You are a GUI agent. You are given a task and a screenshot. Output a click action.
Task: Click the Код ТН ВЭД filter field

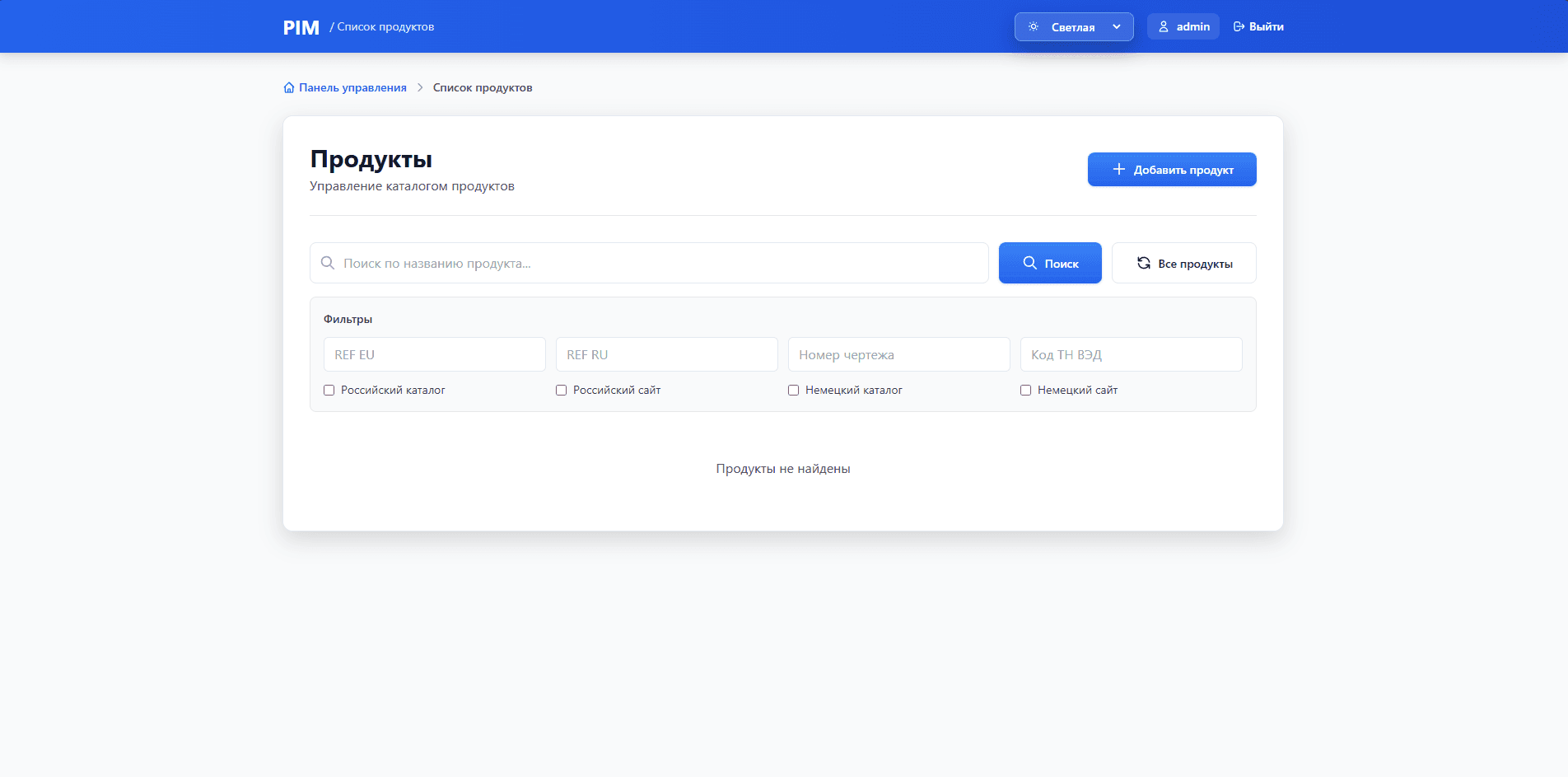tap(1132, 355)
